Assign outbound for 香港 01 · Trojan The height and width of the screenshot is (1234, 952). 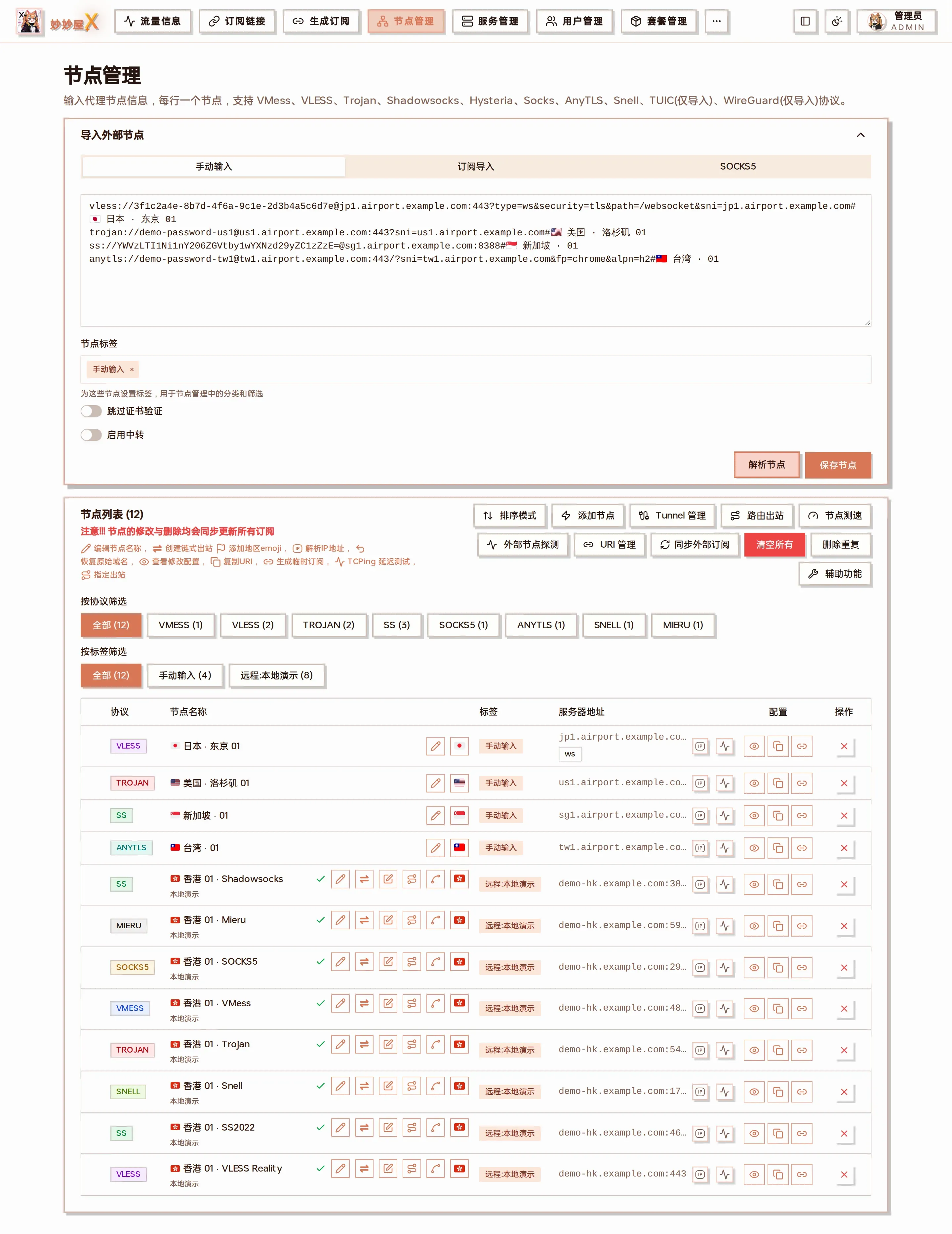coord(412,1044)
